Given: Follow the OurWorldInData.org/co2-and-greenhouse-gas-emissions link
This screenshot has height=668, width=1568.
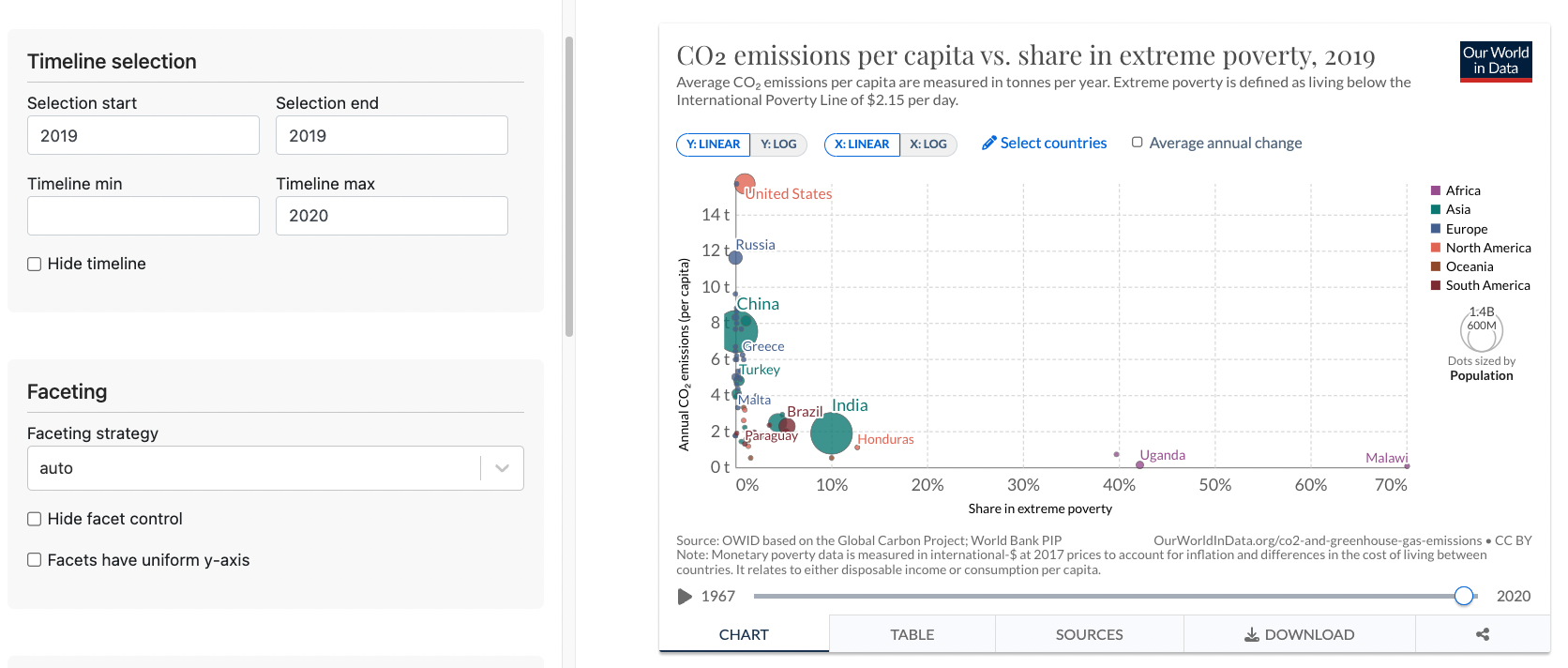Looking at the screenshot, I should 1318,540.
